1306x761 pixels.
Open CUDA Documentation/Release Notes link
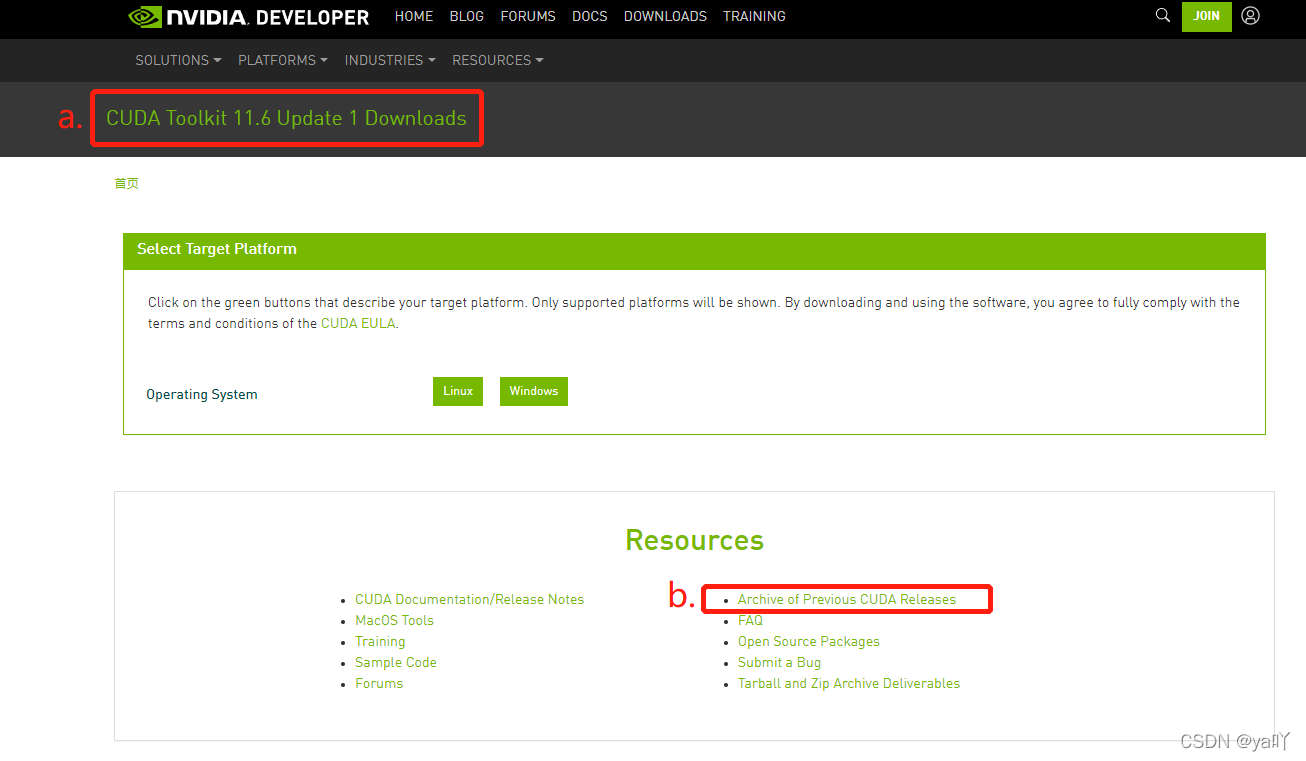coord(469,600)
